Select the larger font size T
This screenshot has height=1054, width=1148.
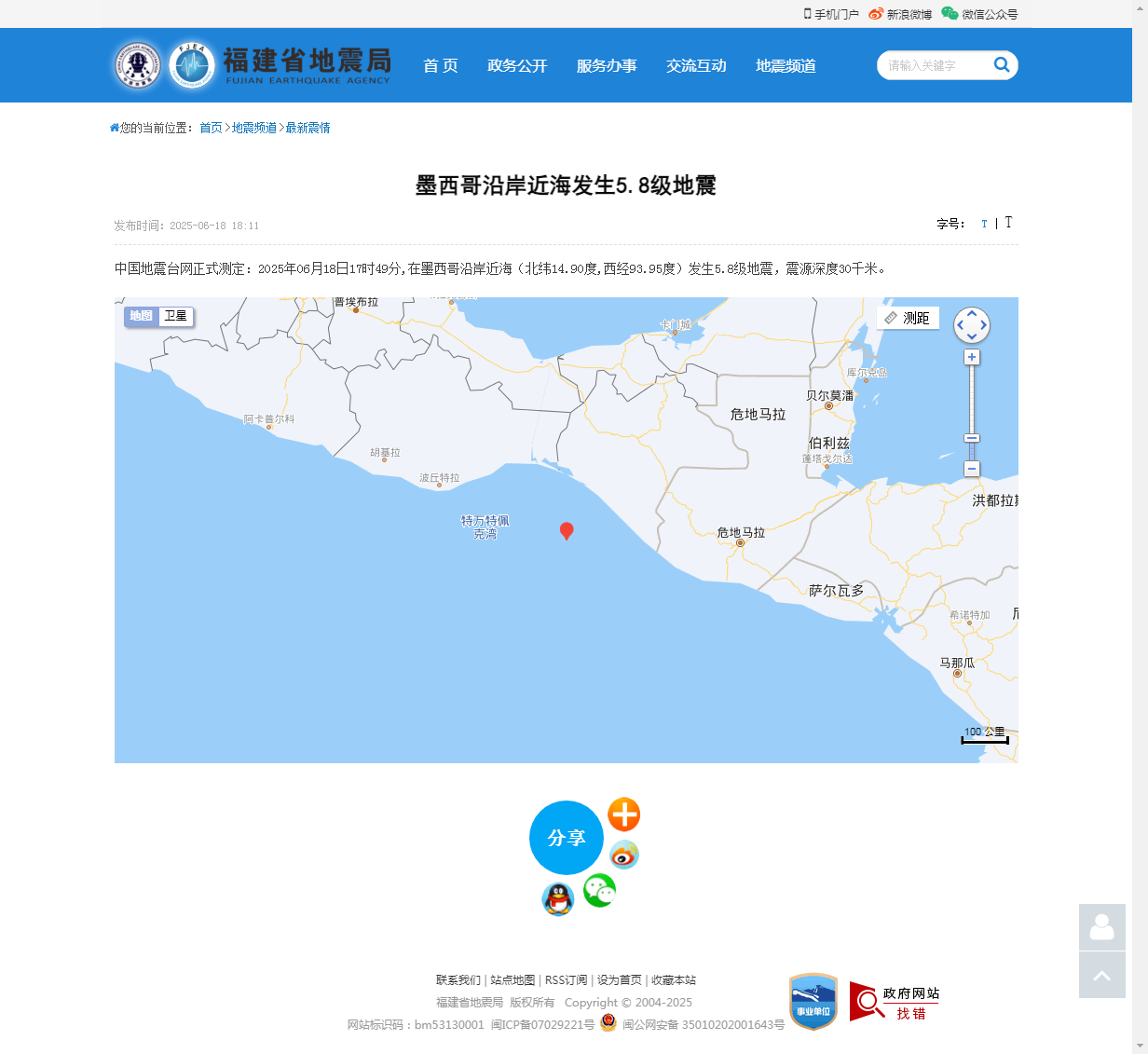(1008, 223)
